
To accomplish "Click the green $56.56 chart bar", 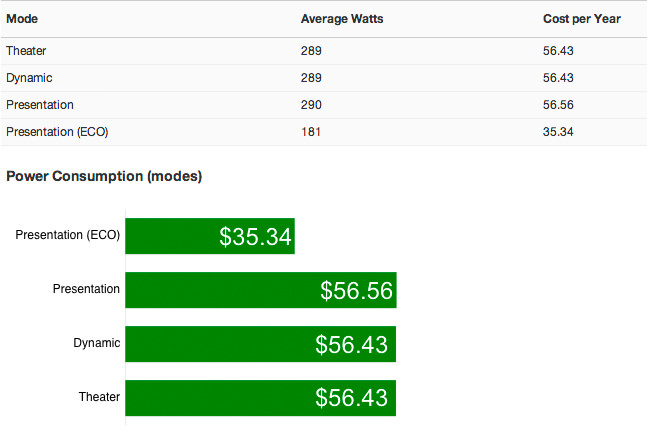I will (x=260, y=290).
